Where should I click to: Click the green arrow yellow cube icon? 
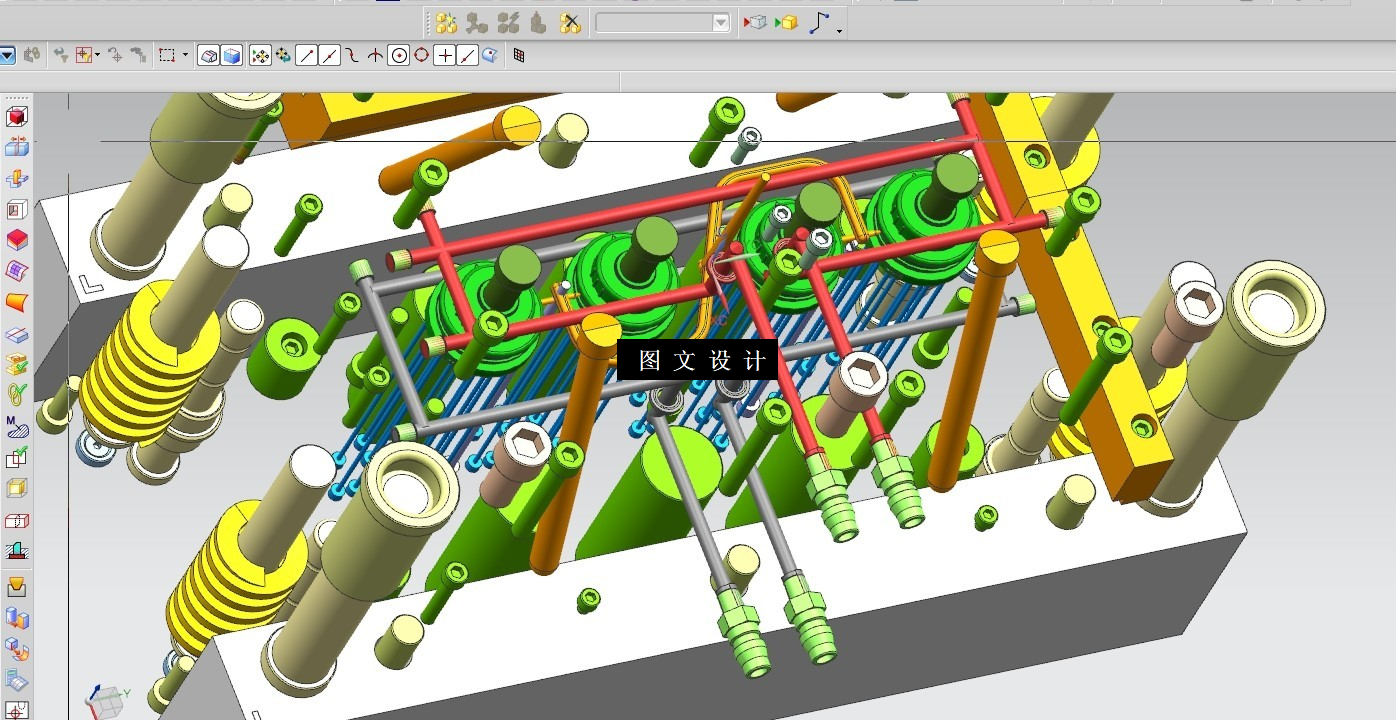(787, 22)
